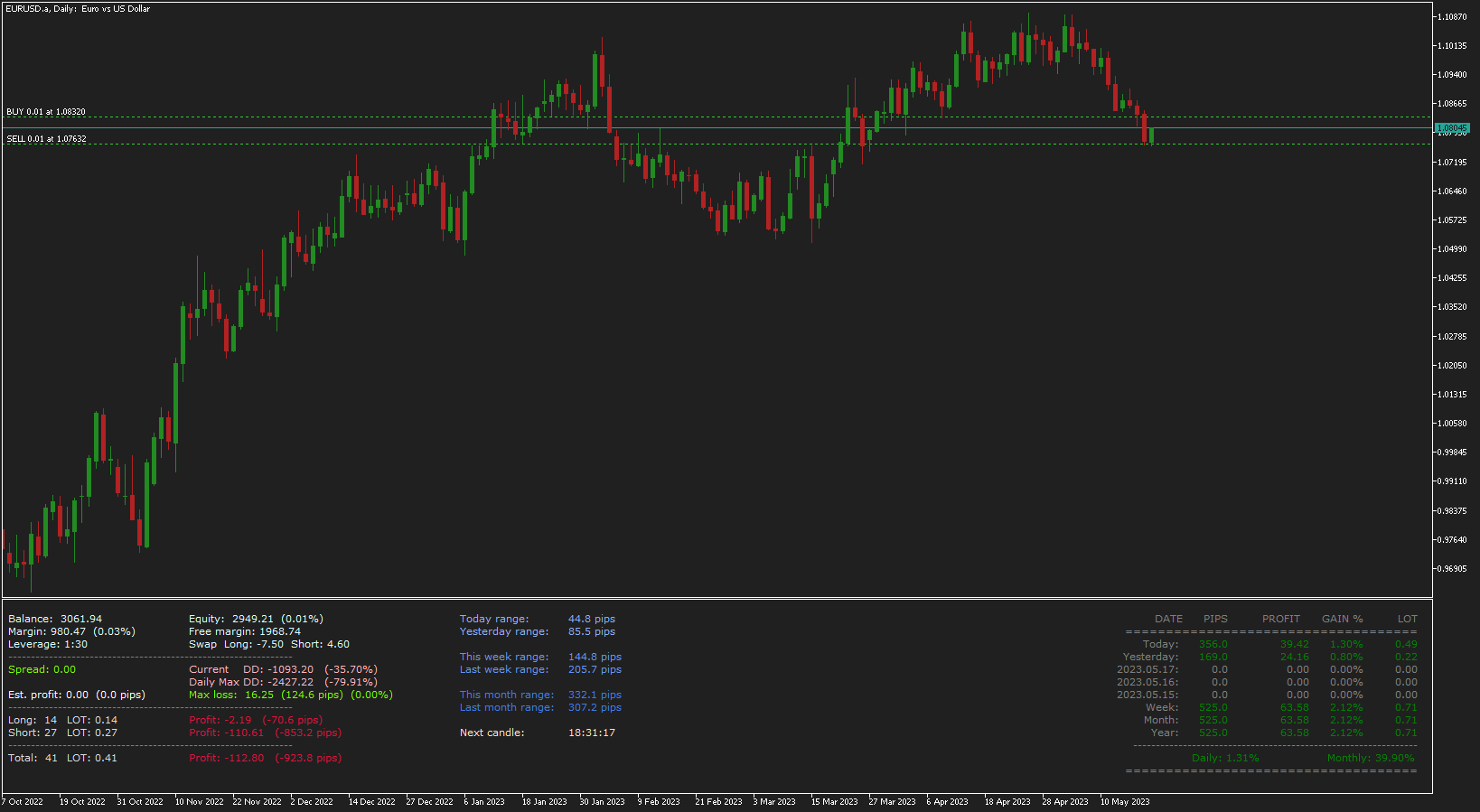This screenshot has height=812, width=1480.
Task: Click the 10 May 2023 date label
Action: coord(1125,802)
